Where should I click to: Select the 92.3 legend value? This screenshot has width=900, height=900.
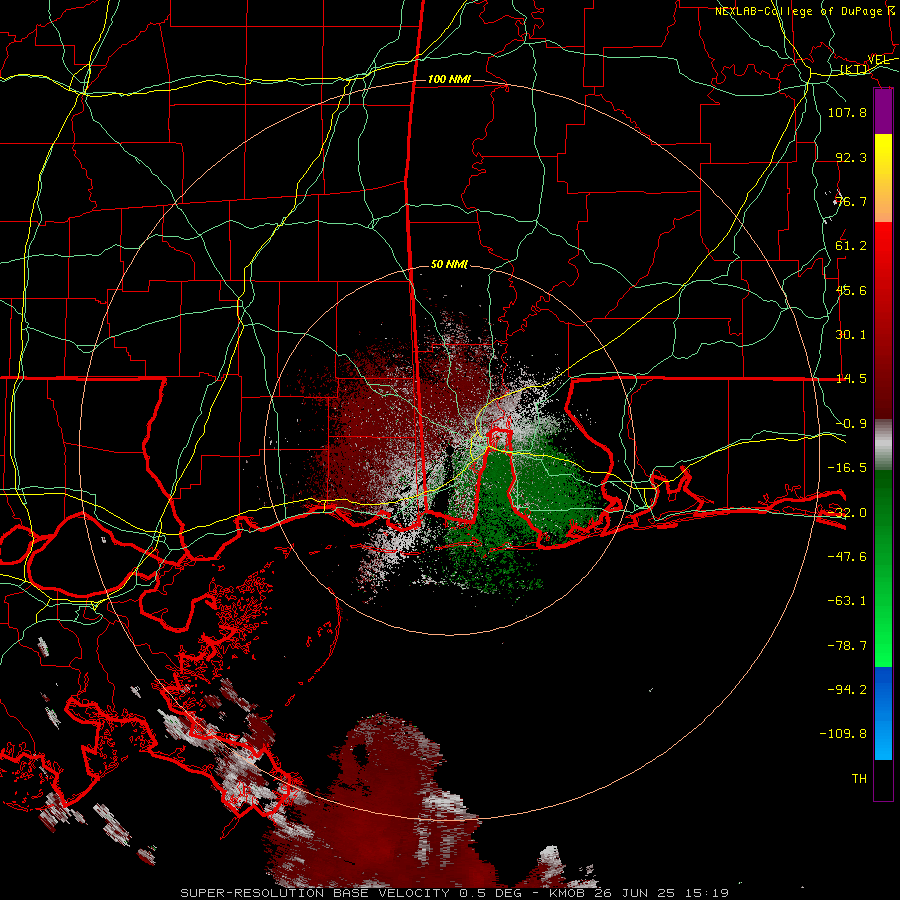[x=851, y=157]
